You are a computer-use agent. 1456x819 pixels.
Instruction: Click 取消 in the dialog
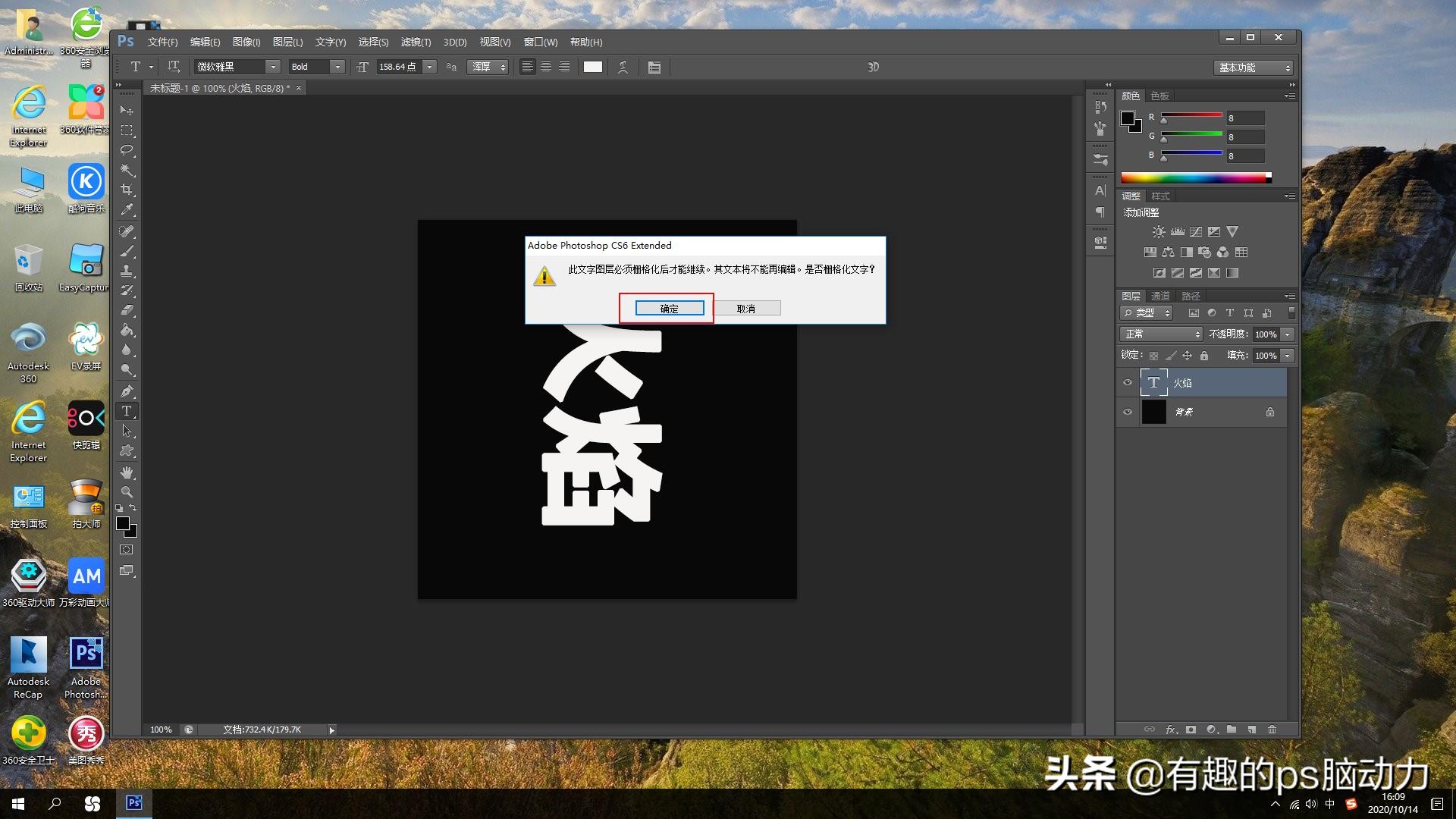(x=746, y=309)
